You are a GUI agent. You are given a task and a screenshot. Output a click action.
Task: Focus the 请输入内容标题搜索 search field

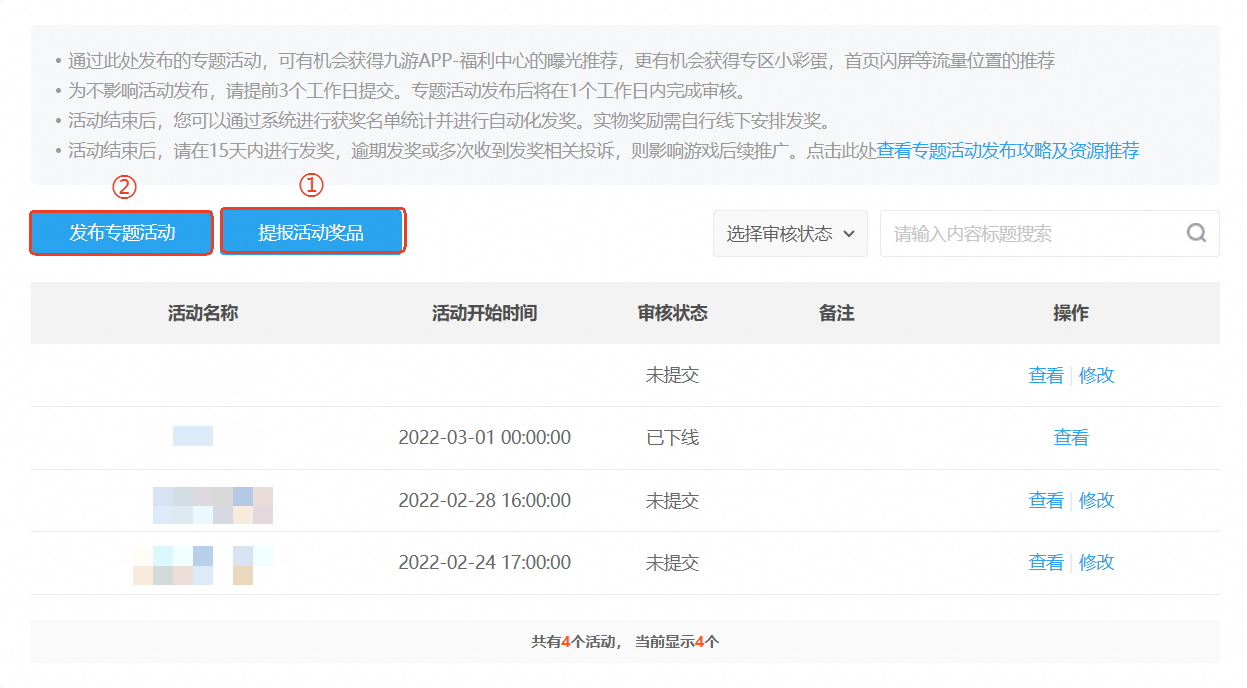click(1030, 233)
